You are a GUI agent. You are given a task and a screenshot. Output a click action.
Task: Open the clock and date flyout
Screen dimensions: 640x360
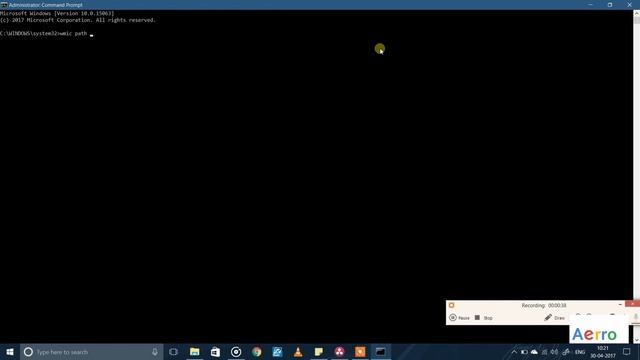pos(603,352)
